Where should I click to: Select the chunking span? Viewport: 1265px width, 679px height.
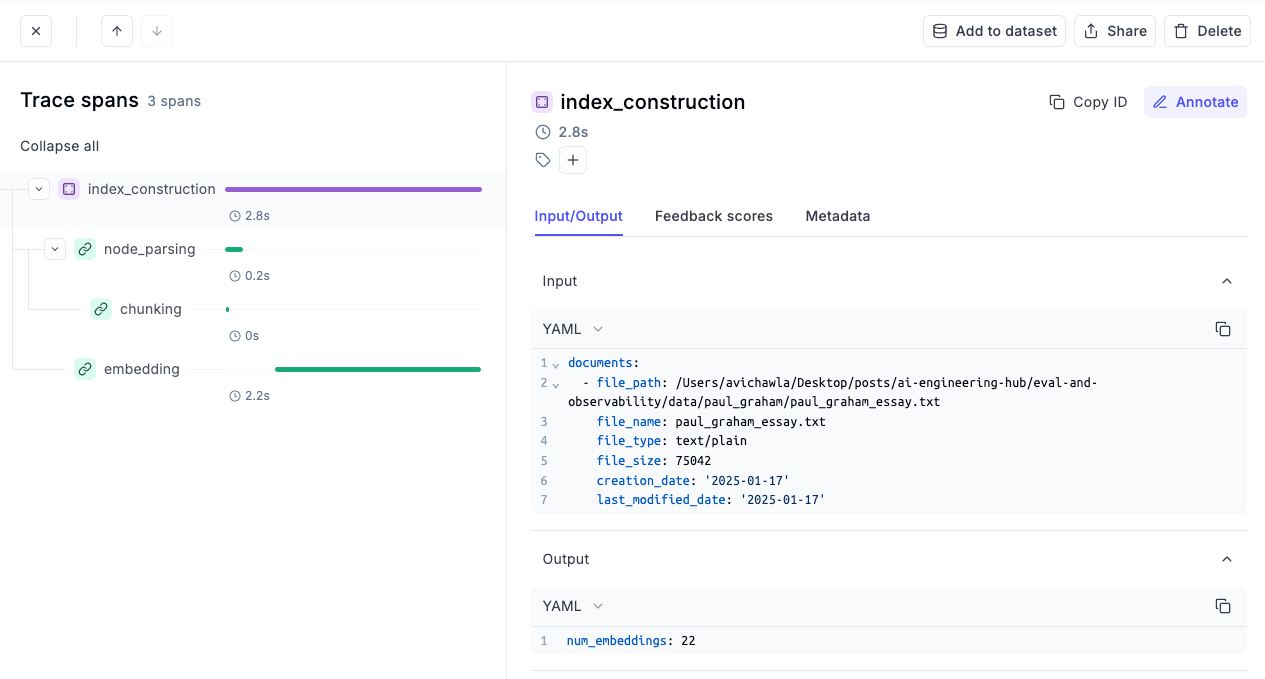(x=150, y=309)
